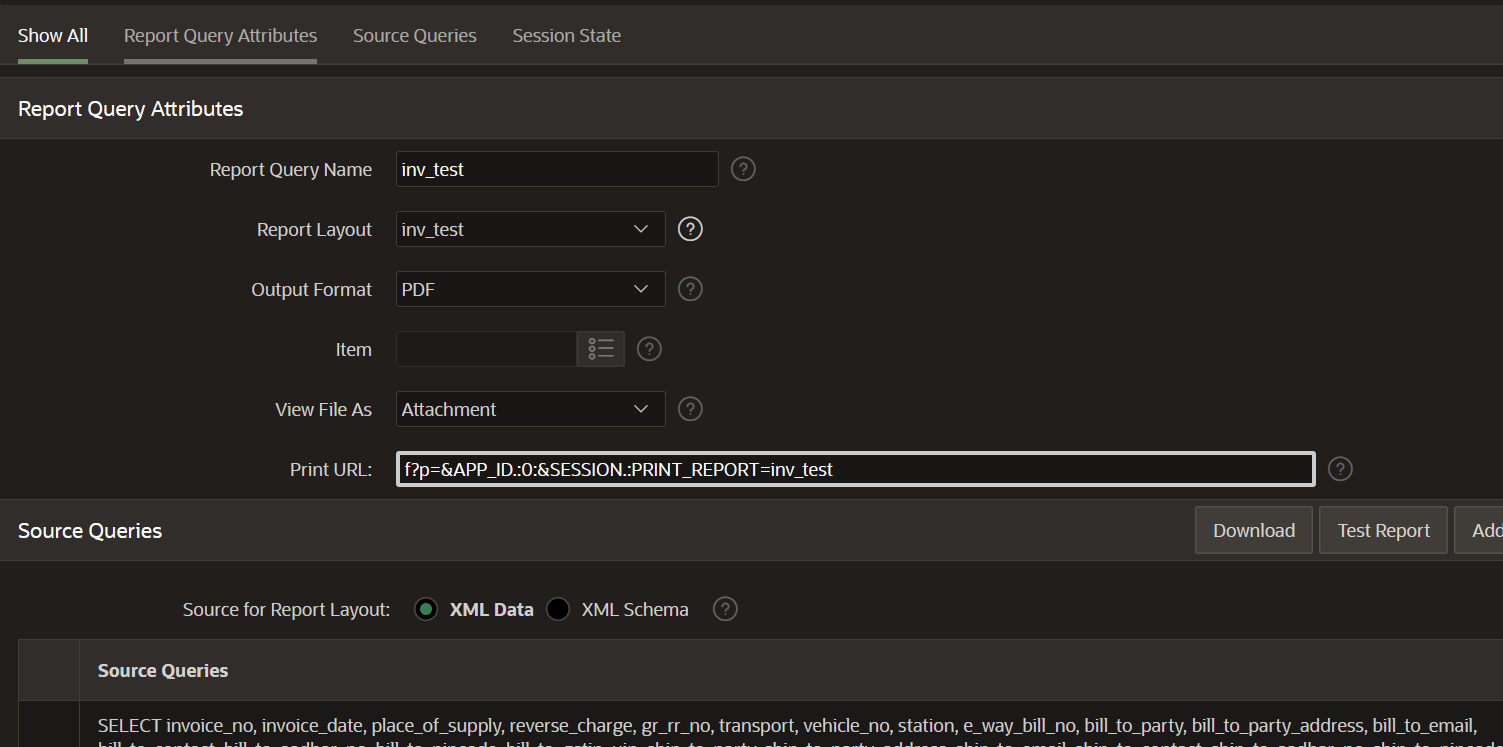Switch to the Show All tab

(x=53, y=36)
